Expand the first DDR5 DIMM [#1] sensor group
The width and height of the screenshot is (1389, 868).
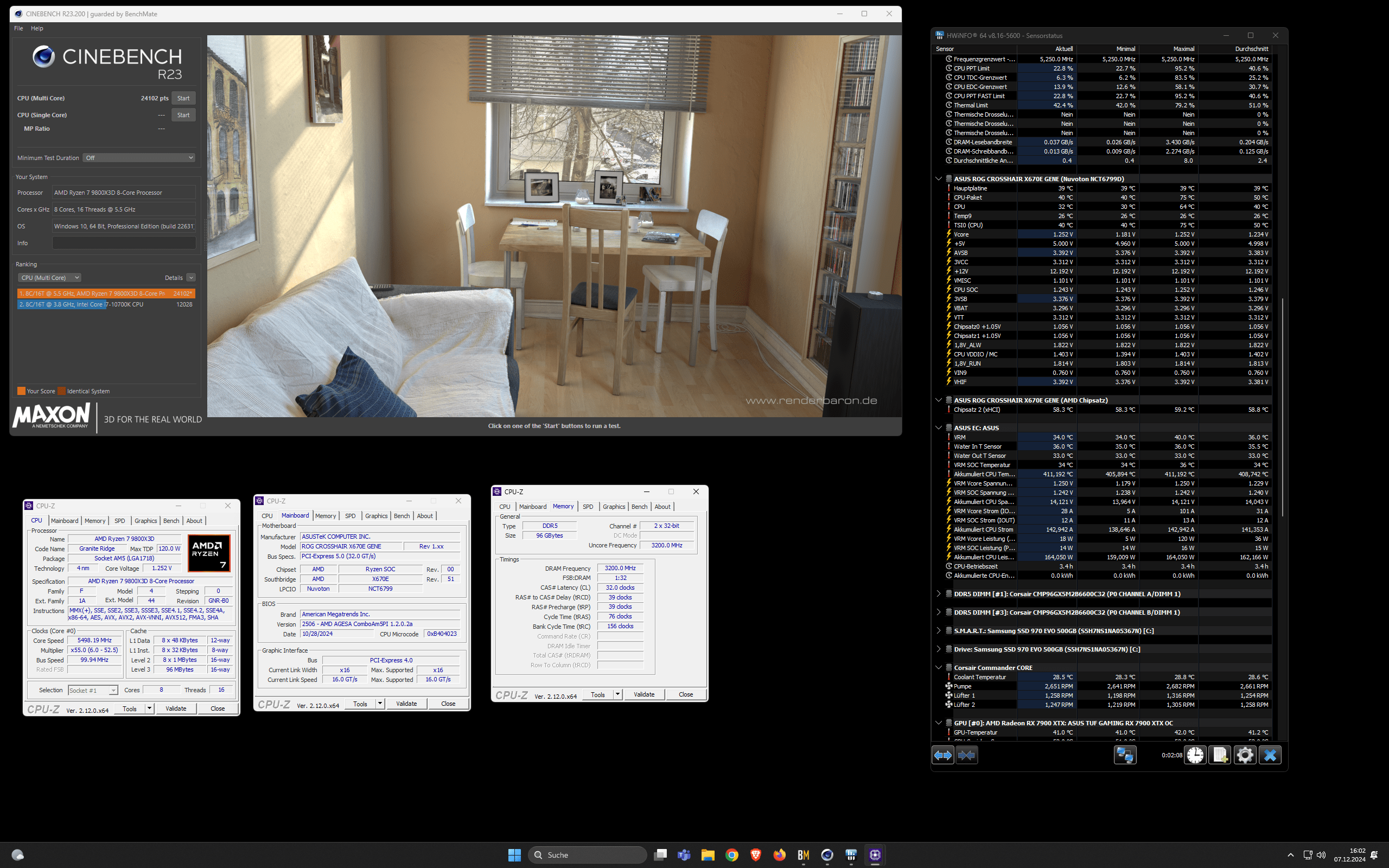939,593
